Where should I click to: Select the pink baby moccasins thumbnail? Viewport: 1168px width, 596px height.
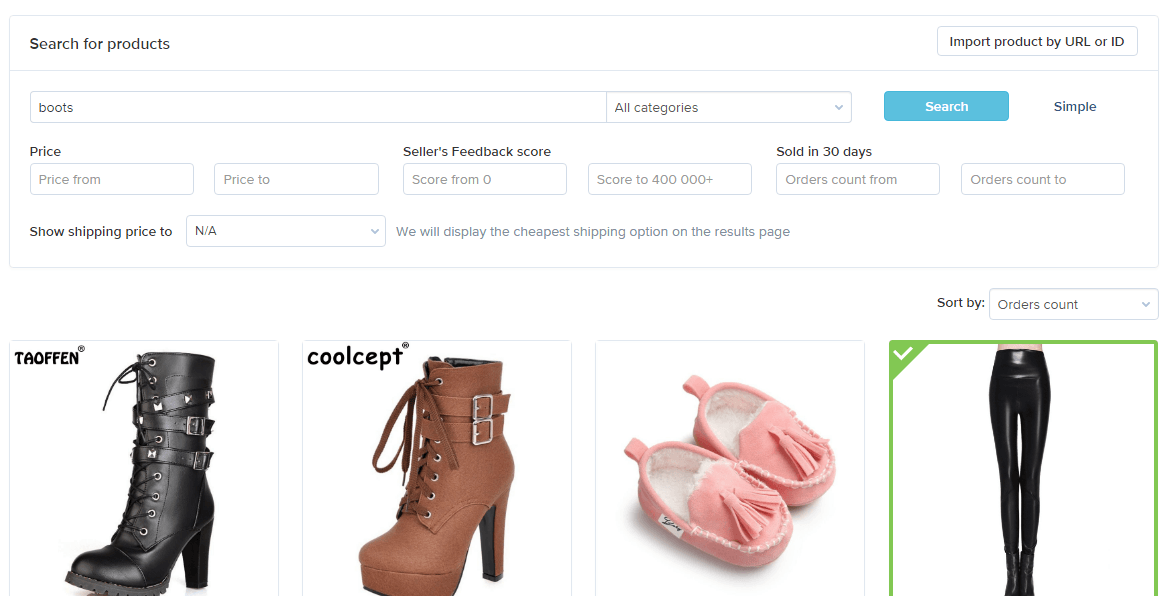[730, 469]
